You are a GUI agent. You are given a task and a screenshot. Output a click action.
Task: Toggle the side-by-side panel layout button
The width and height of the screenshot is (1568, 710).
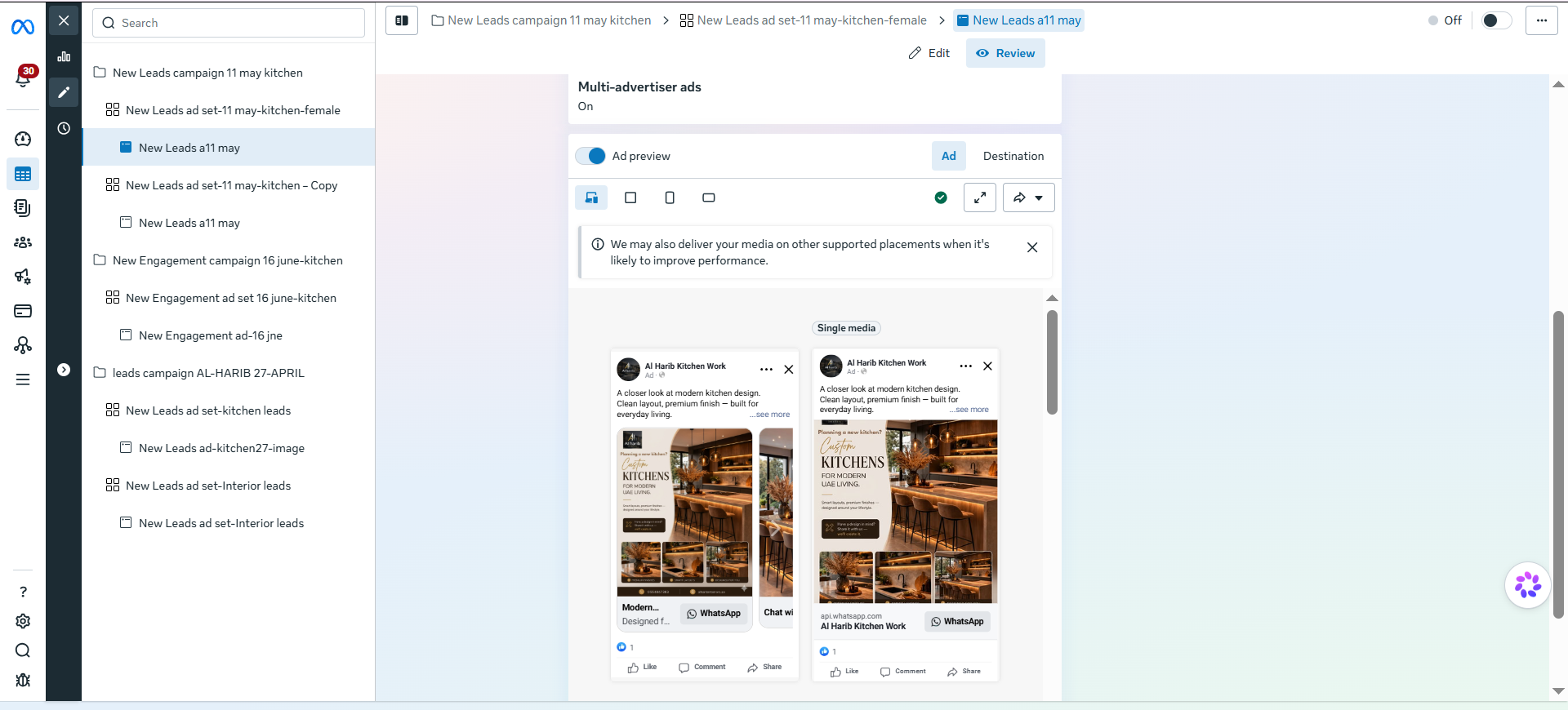tap(402, 20)
